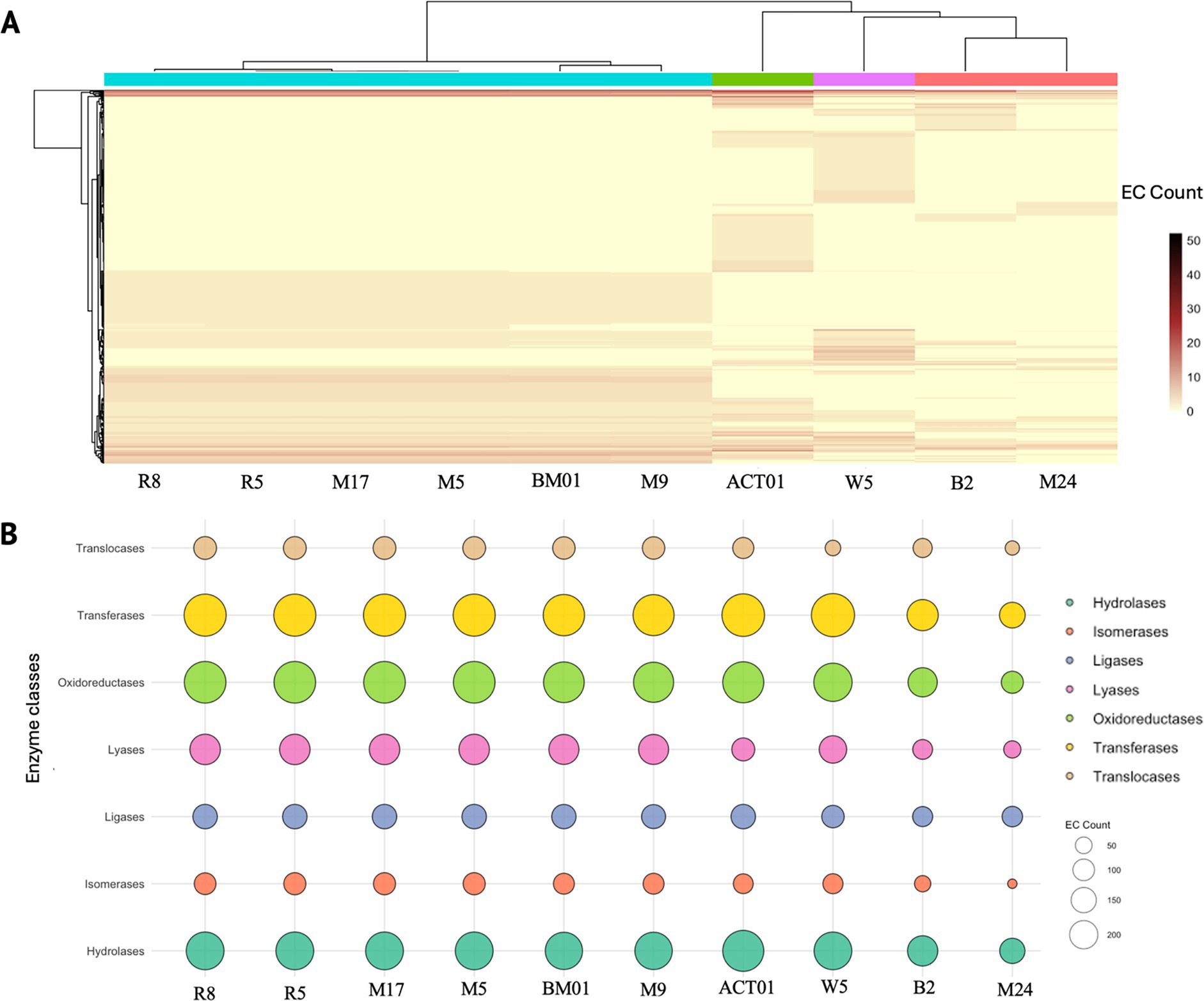Click the Translocases bubble in BM01 column

click(x=564, y=548)
